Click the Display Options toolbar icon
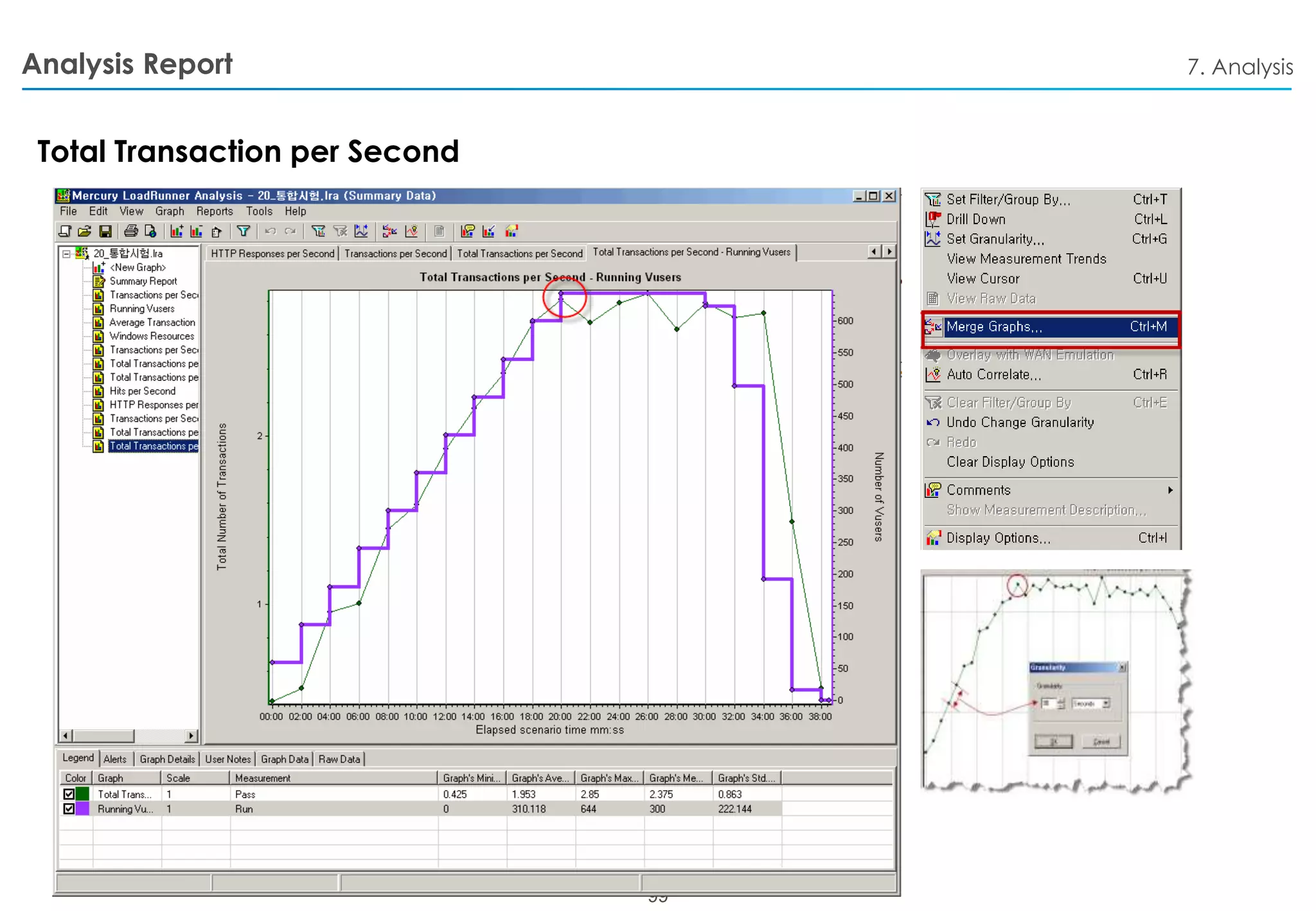This screenshot has height=911, width=1316. coord(511,231)
